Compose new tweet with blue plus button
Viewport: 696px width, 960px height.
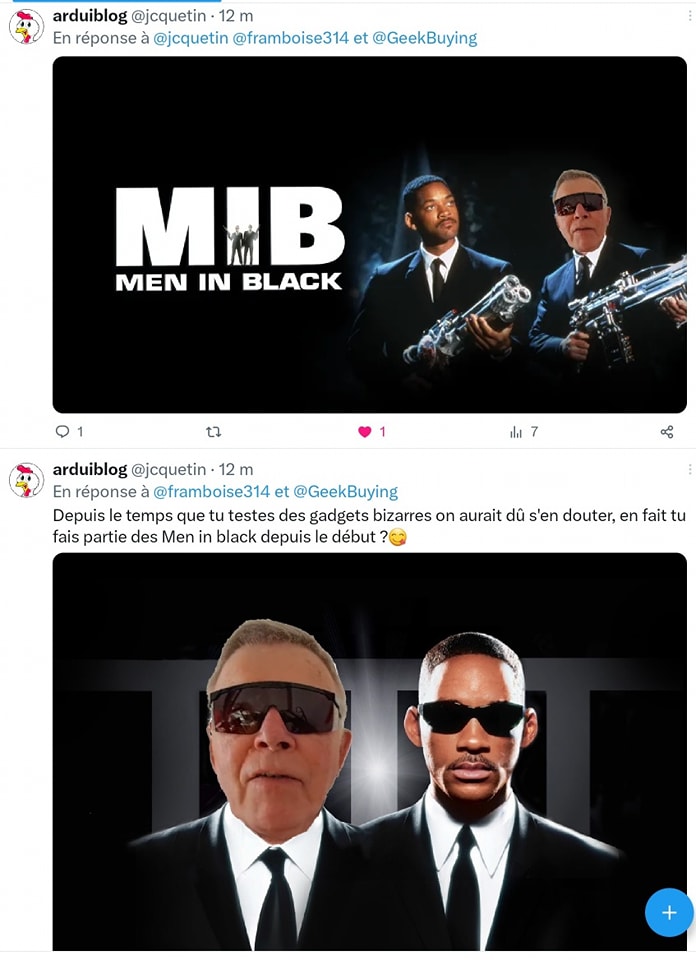point(669,912)
